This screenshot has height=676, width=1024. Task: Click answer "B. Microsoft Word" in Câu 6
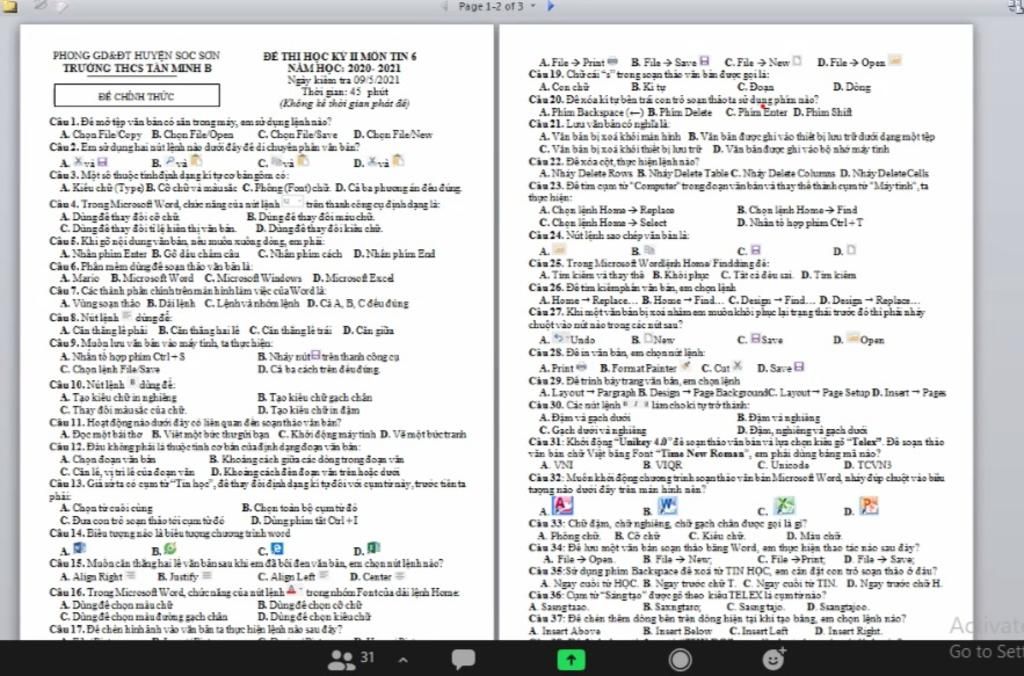tap(152, 278)
